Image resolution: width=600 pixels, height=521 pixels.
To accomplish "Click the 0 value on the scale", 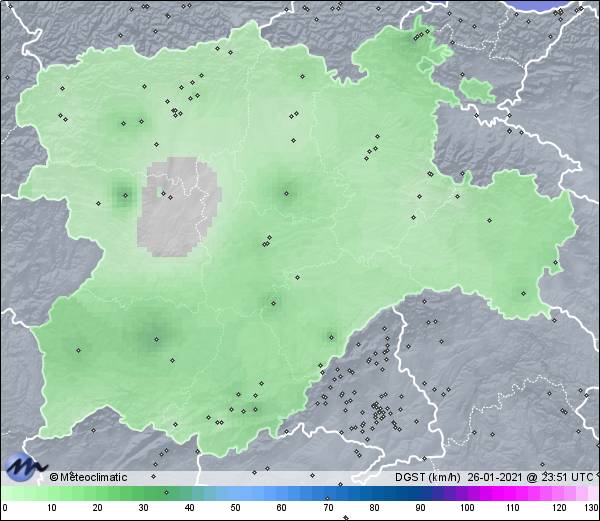I will (5, 508).
